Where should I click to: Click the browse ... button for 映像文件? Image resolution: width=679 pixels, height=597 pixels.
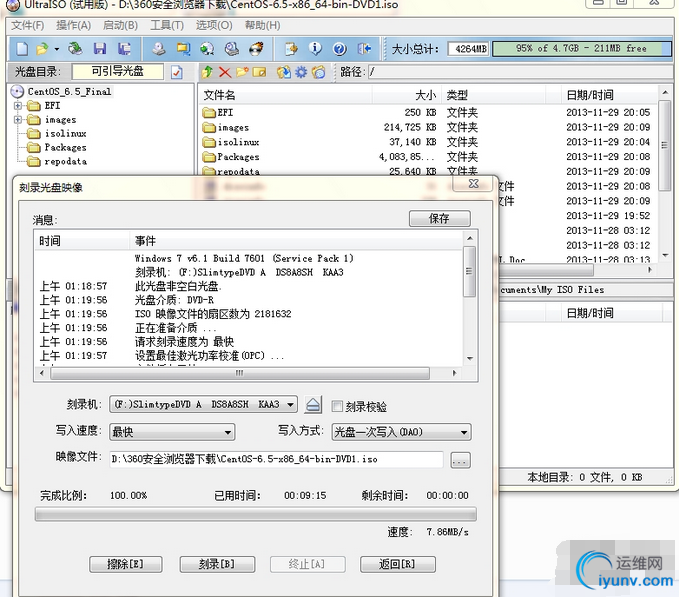tap(460, 460)
